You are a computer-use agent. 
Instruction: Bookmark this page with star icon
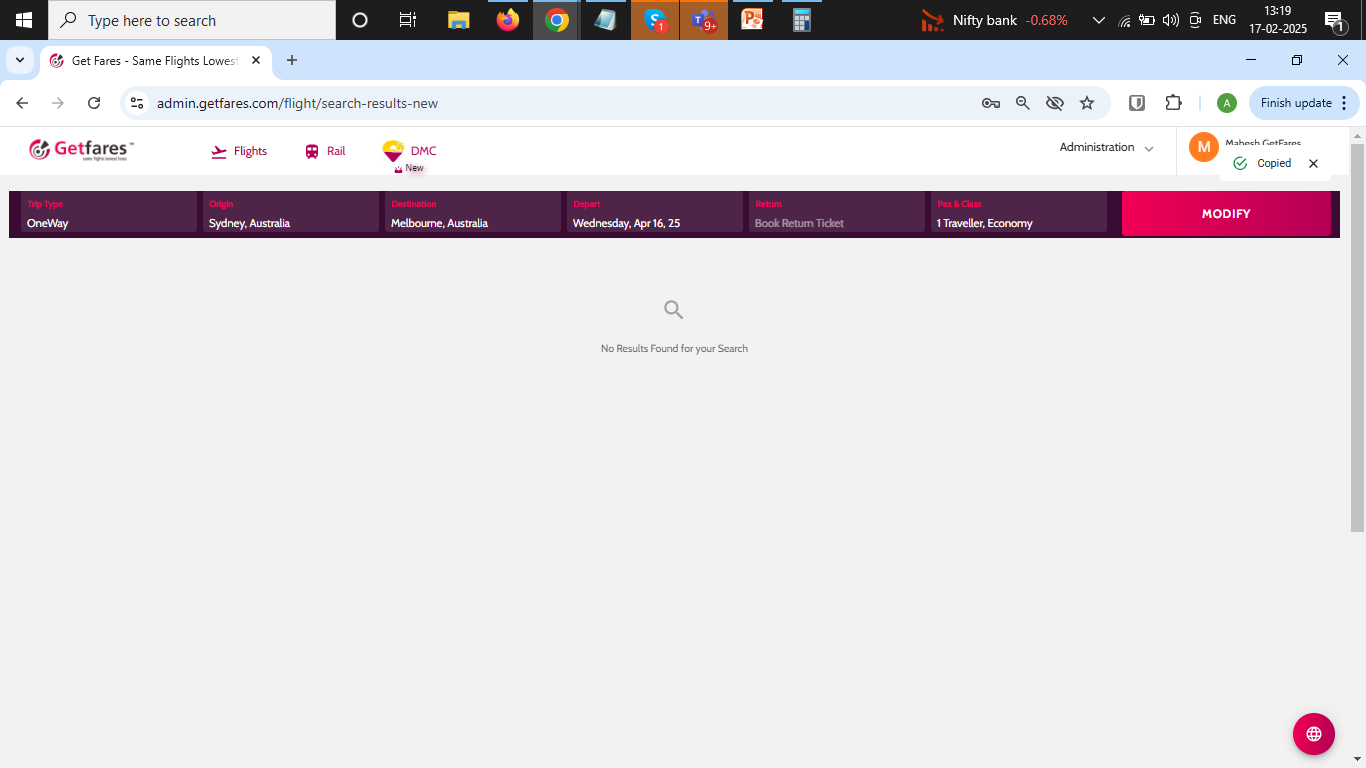coord(1087,103)
